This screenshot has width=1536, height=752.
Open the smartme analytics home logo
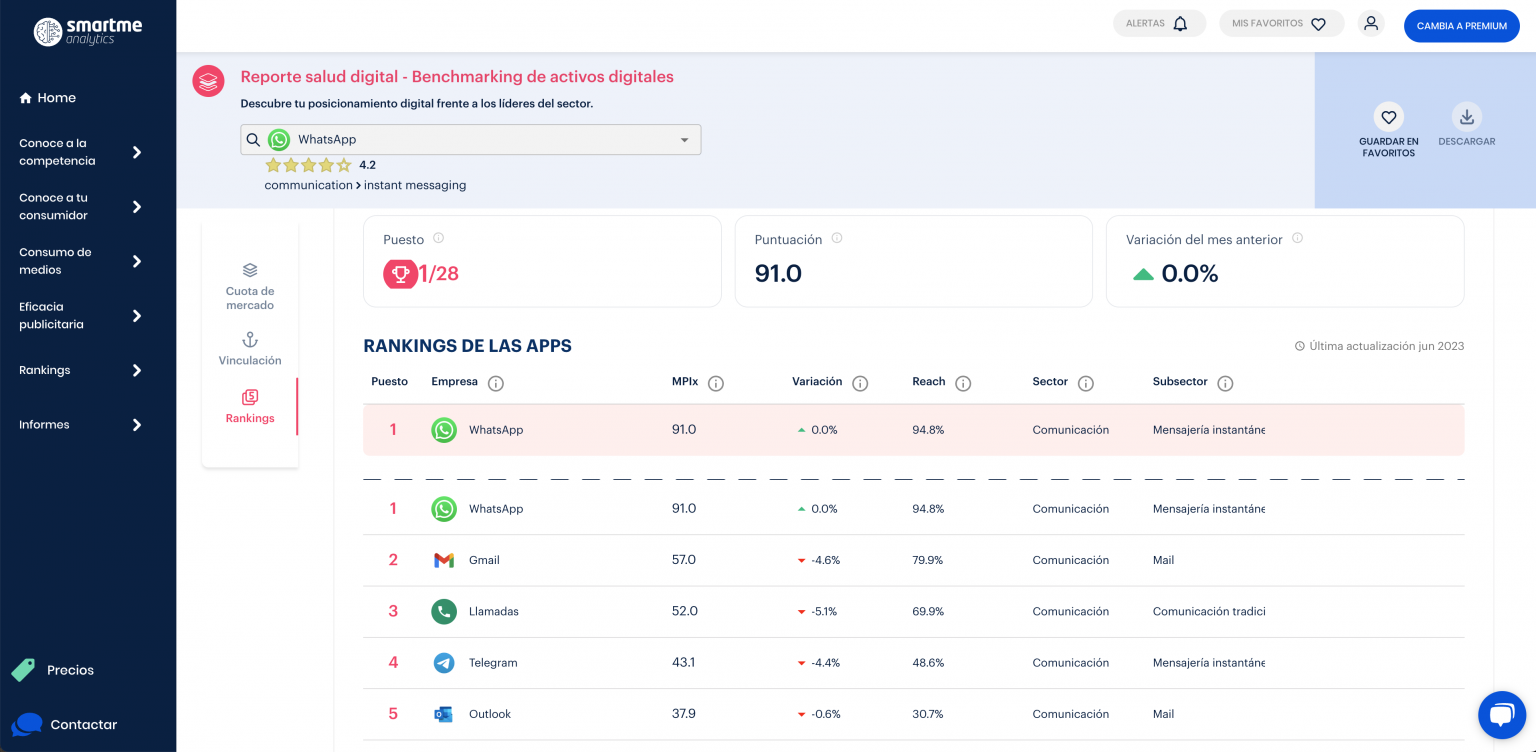[88, 31]
